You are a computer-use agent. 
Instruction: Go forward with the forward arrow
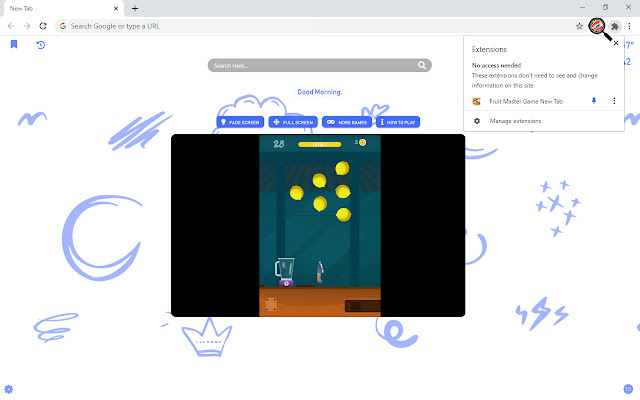tap(27, 26)
